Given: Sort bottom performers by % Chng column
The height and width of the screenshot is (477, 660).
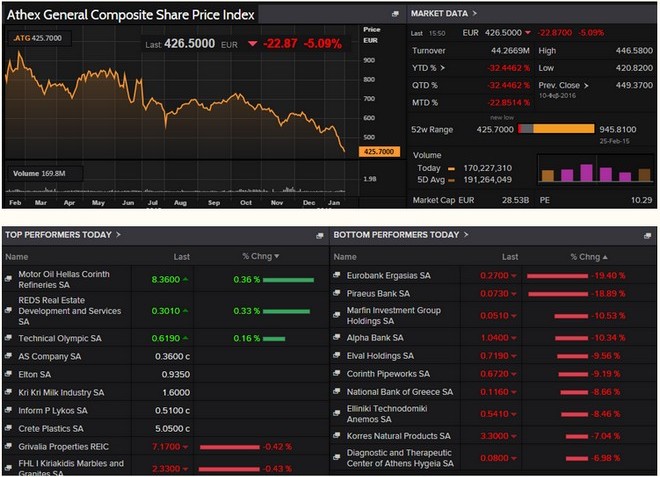Looking at the screenshot, I should (x=588, y=256).
